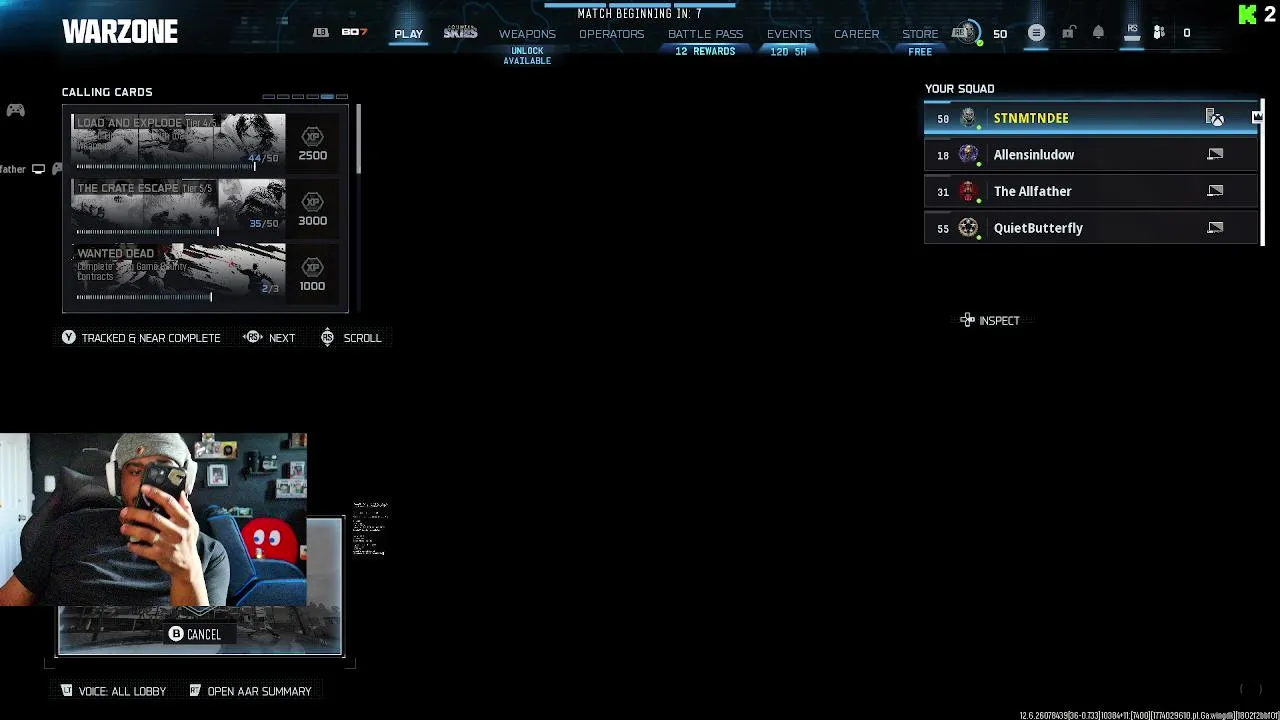Click the Calling Cards panel scrollbar
Image resolution: width=1280 pixels, height=720 pixels.
[358, 139]
